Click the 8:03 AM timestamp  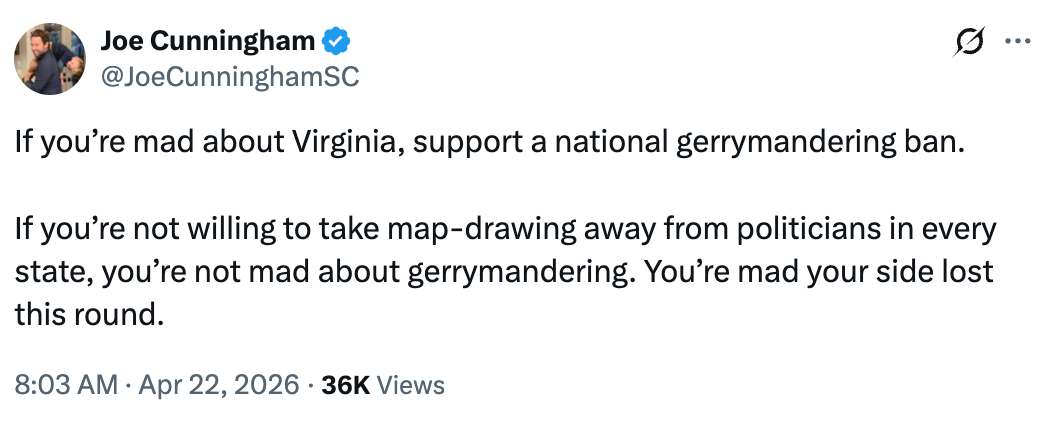tap(64, 384)
